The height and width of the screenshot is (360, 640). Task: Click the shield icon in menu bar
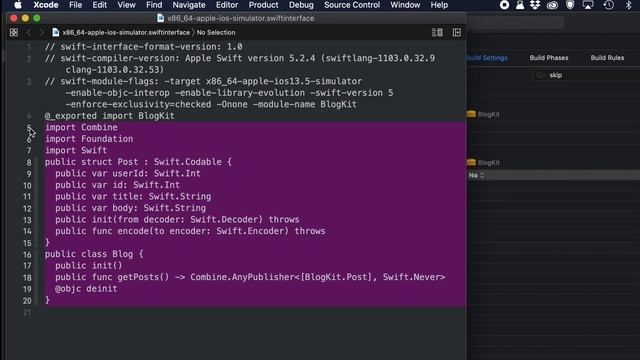coord(570,5)
